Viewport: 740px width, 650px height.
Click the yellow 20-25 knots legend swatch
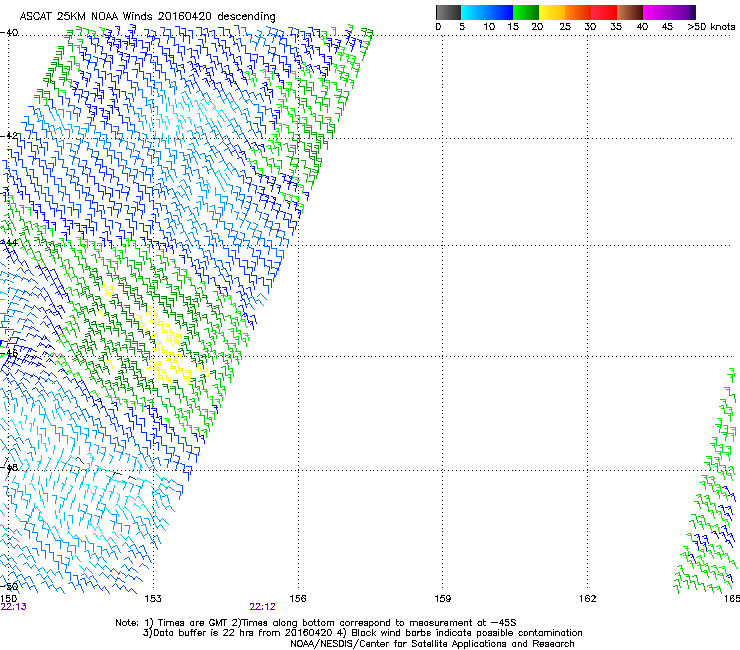(552, 12)
